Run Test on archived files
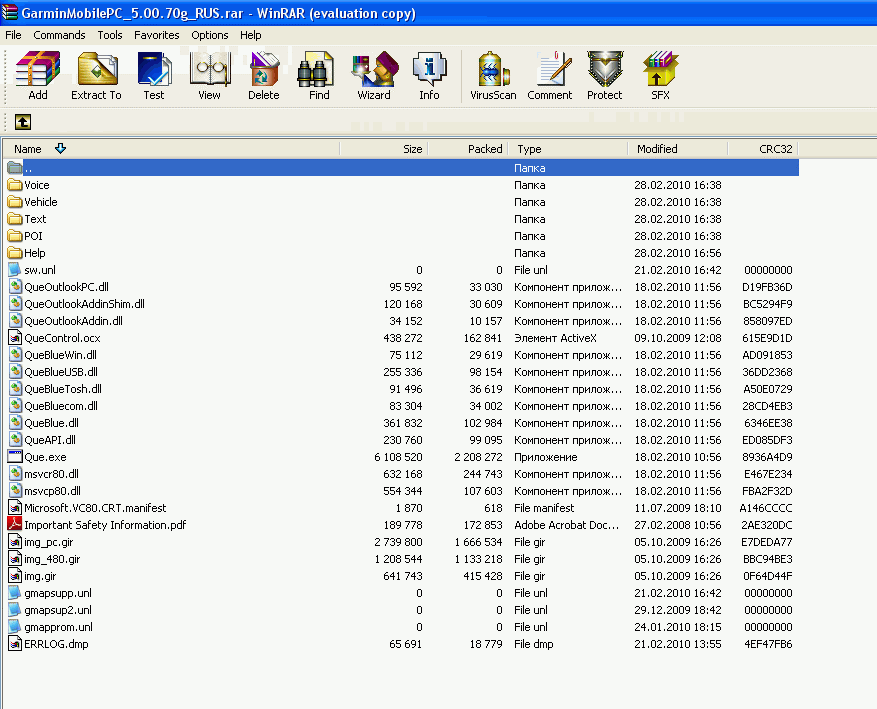877x709 pixels. (154, 76)
